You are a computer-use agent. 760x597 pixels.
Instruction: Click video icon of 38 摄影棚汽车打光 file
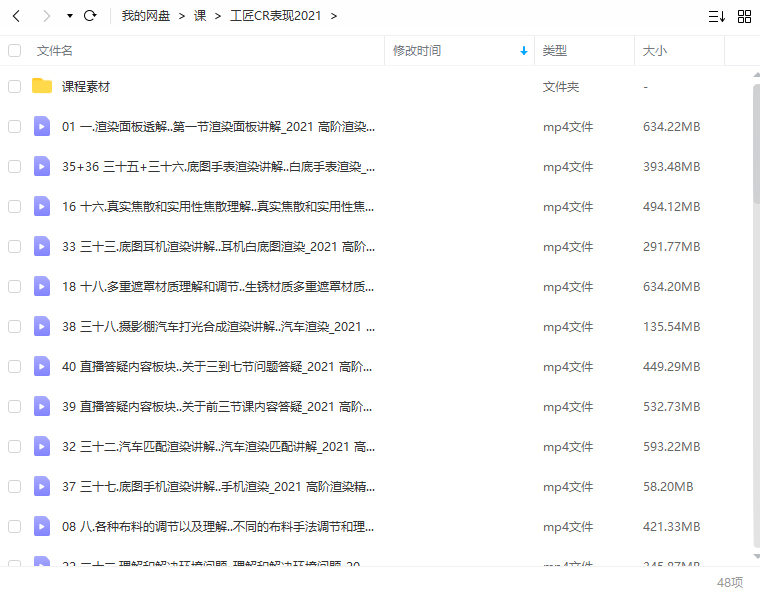(x=41, y=327)
